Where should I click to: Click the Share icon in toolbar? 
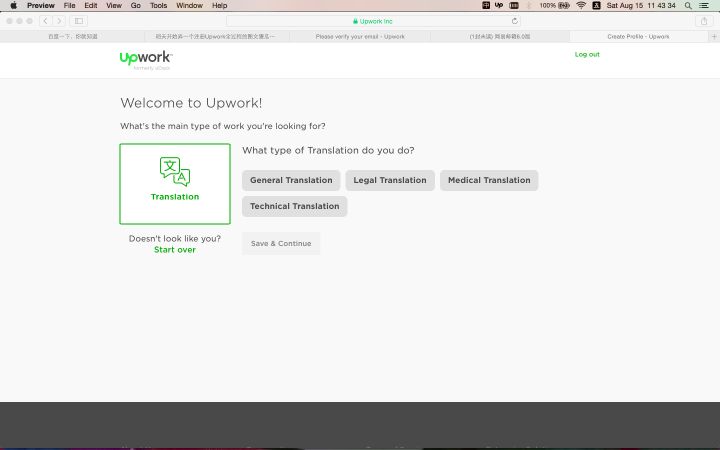click(704, 21)
